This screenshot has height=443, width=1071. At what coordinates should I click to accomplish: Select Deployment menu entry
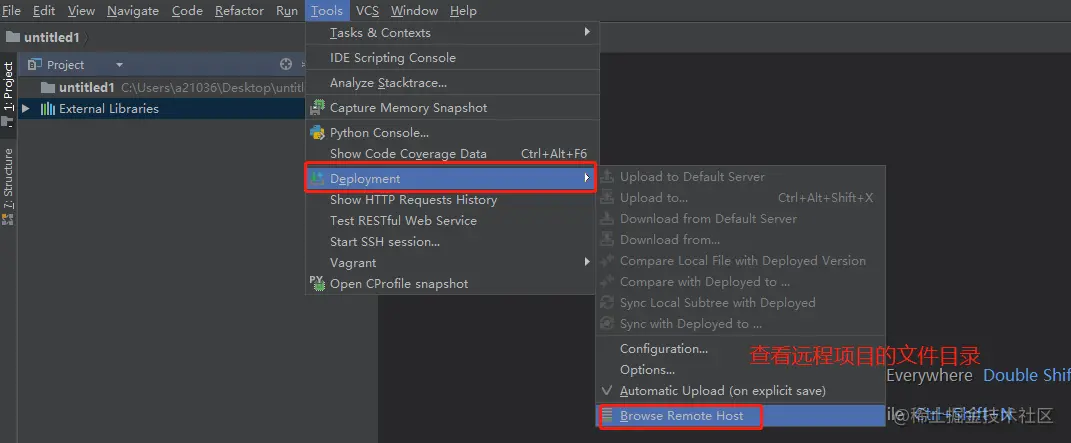click(x=451, y=178)
